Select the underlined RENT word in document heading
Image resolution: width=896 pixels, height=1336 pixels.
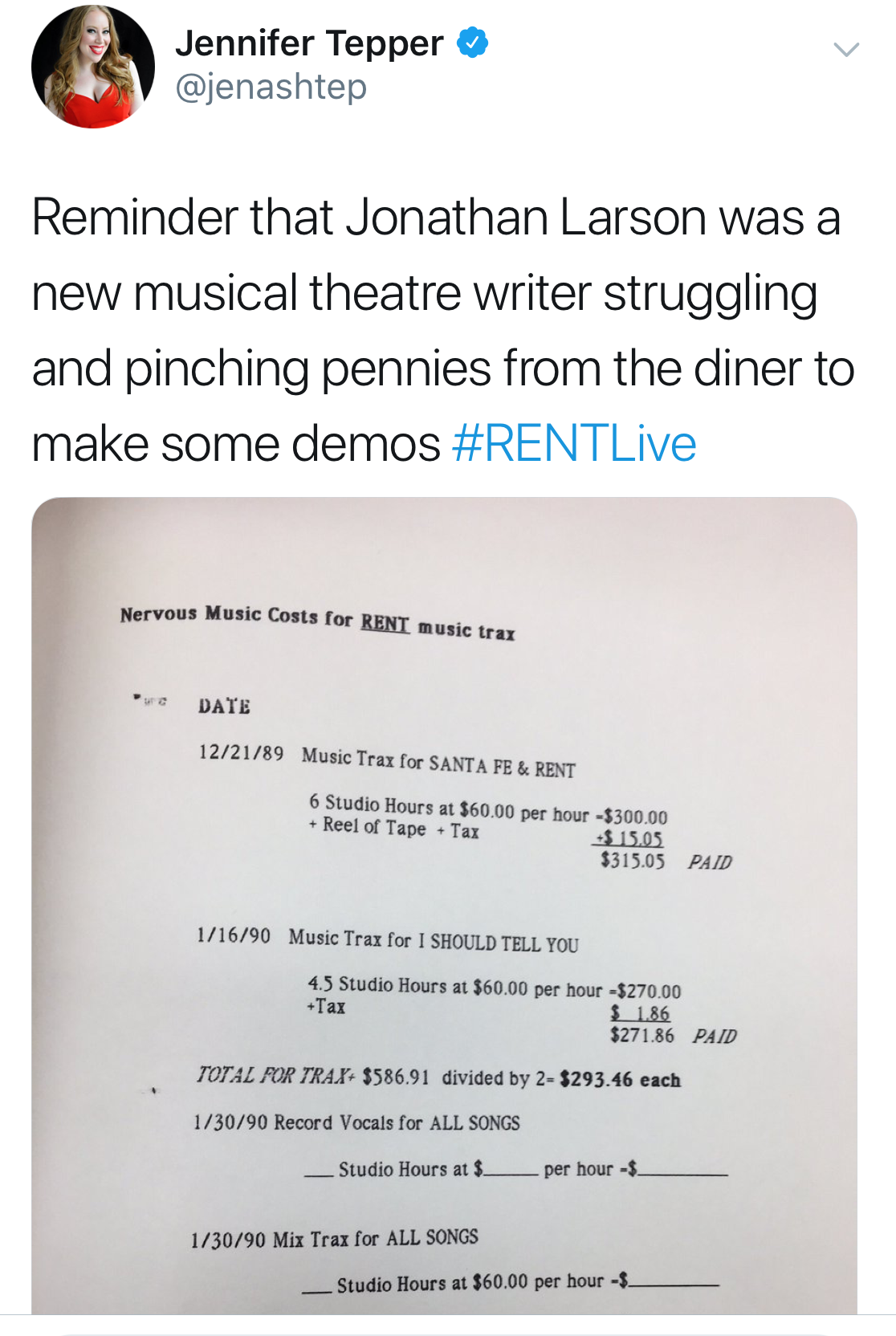tap(385, 623)
